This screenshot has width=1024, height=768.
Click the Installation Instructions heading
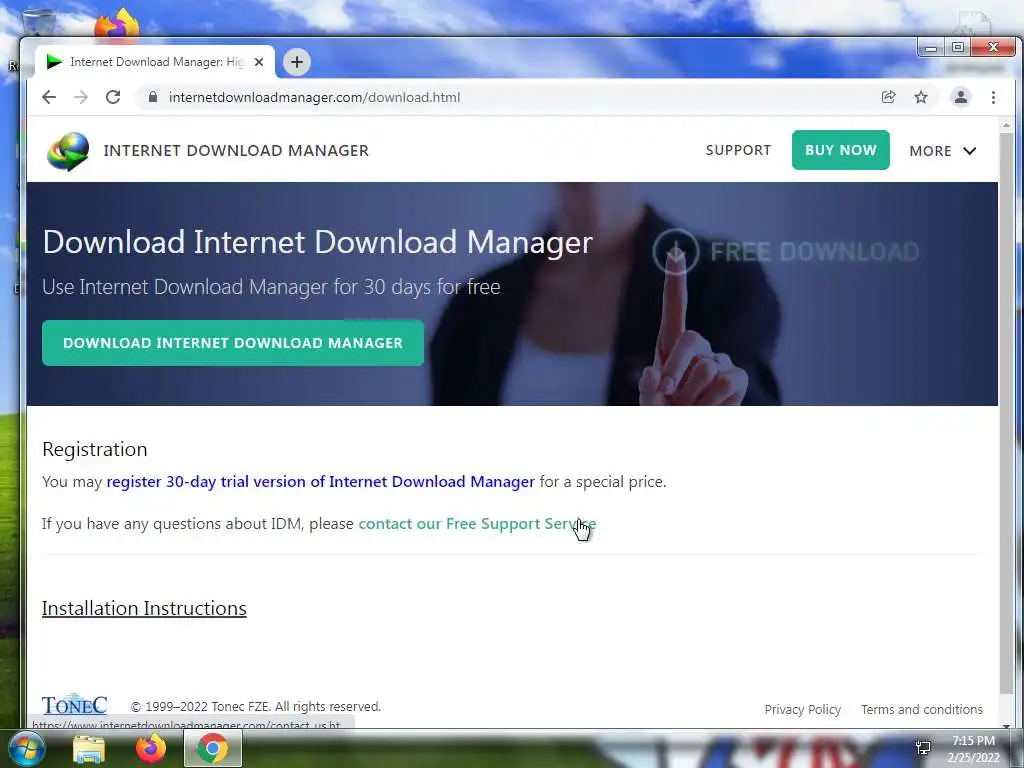144,608
